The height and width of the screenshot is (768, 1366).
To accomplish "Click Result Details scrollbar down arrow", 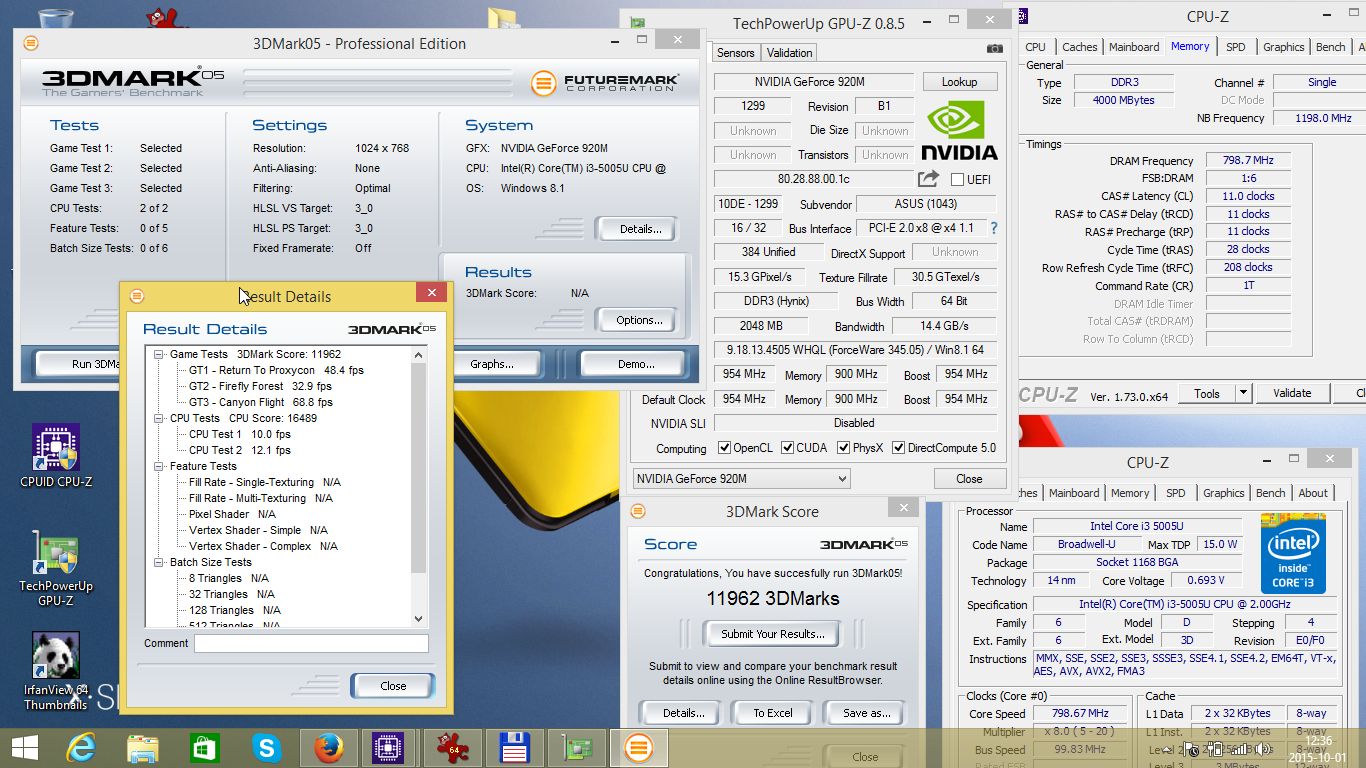I will coord(418,619).
